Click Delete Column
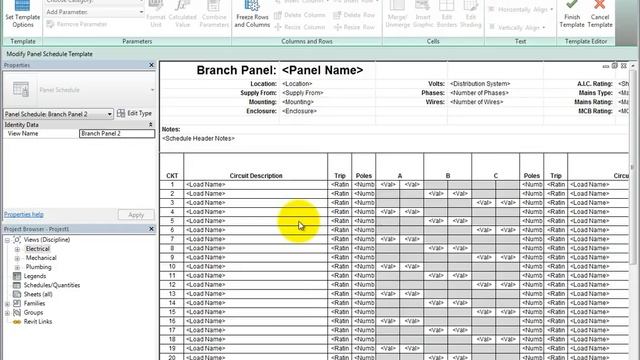The height and width of the screenshot is (360, 640). point(300,15)
